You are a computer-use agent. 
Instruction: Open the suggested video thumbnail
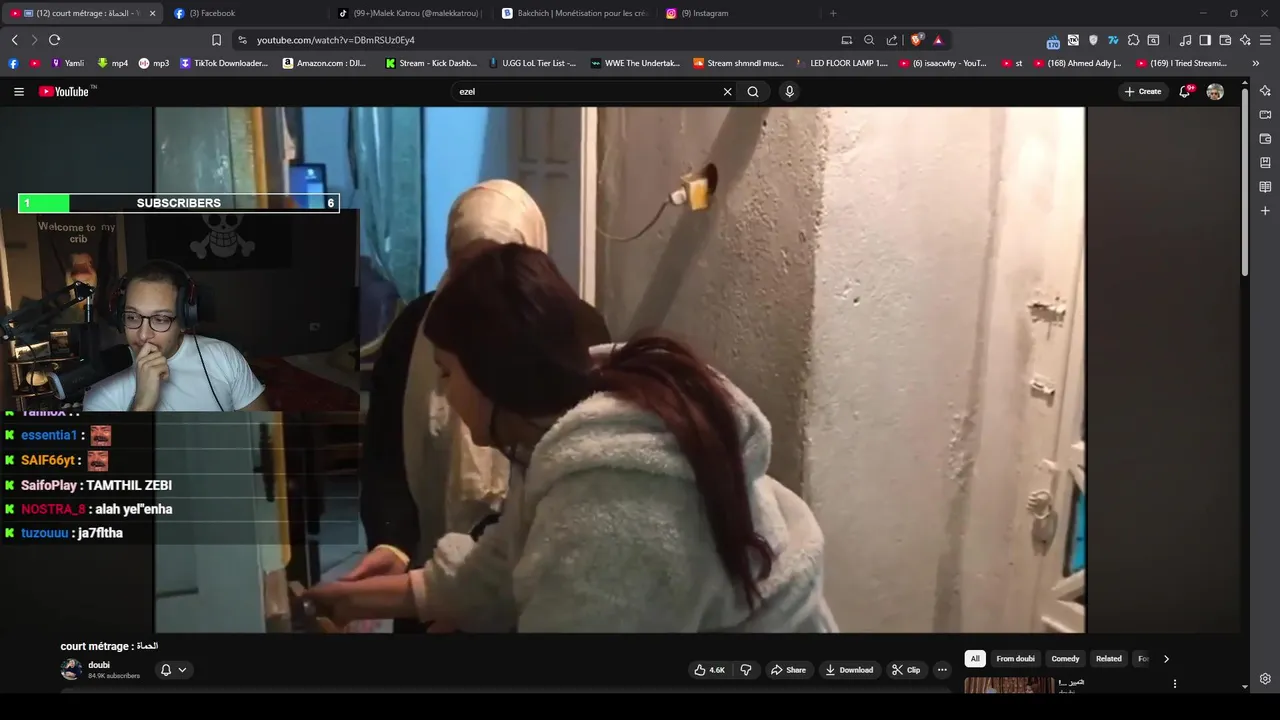point(1009,685)
